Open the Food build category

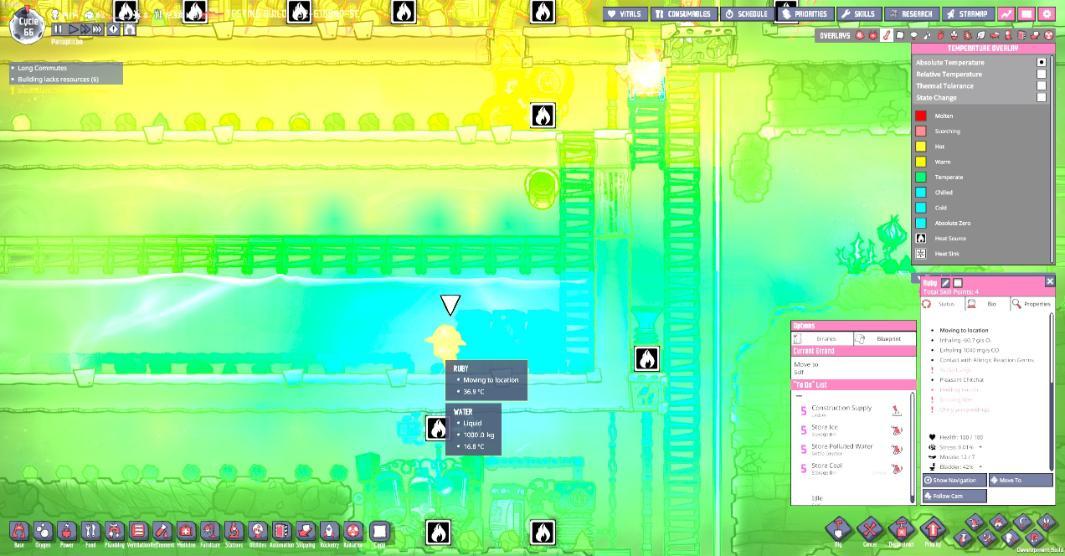click(90, 531)
